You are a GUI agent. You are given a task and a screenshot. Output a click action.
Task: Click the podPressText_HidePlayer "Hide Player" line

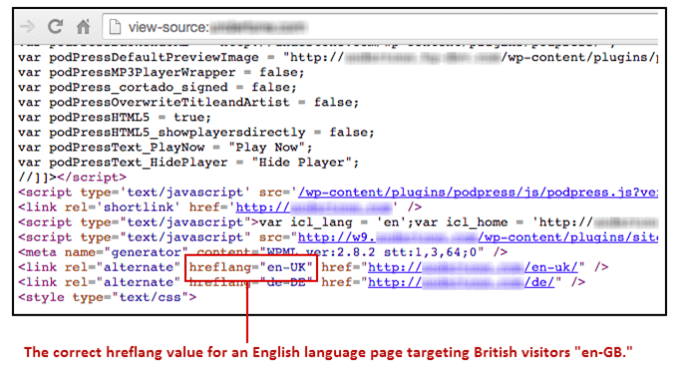click(188, 162)
